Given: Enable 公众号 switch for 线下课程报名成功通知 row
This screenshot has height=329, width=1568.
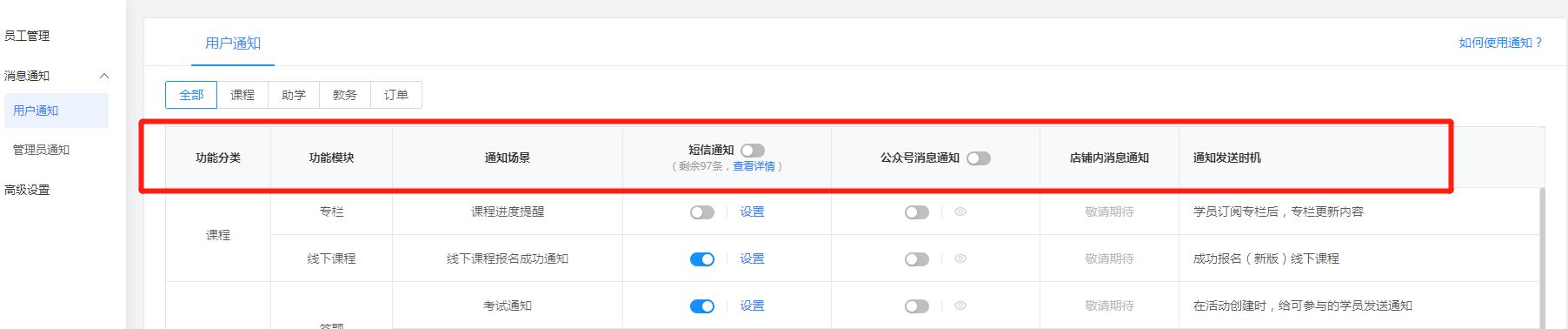Looking at the screenshot, I should (x=917, y=259).
